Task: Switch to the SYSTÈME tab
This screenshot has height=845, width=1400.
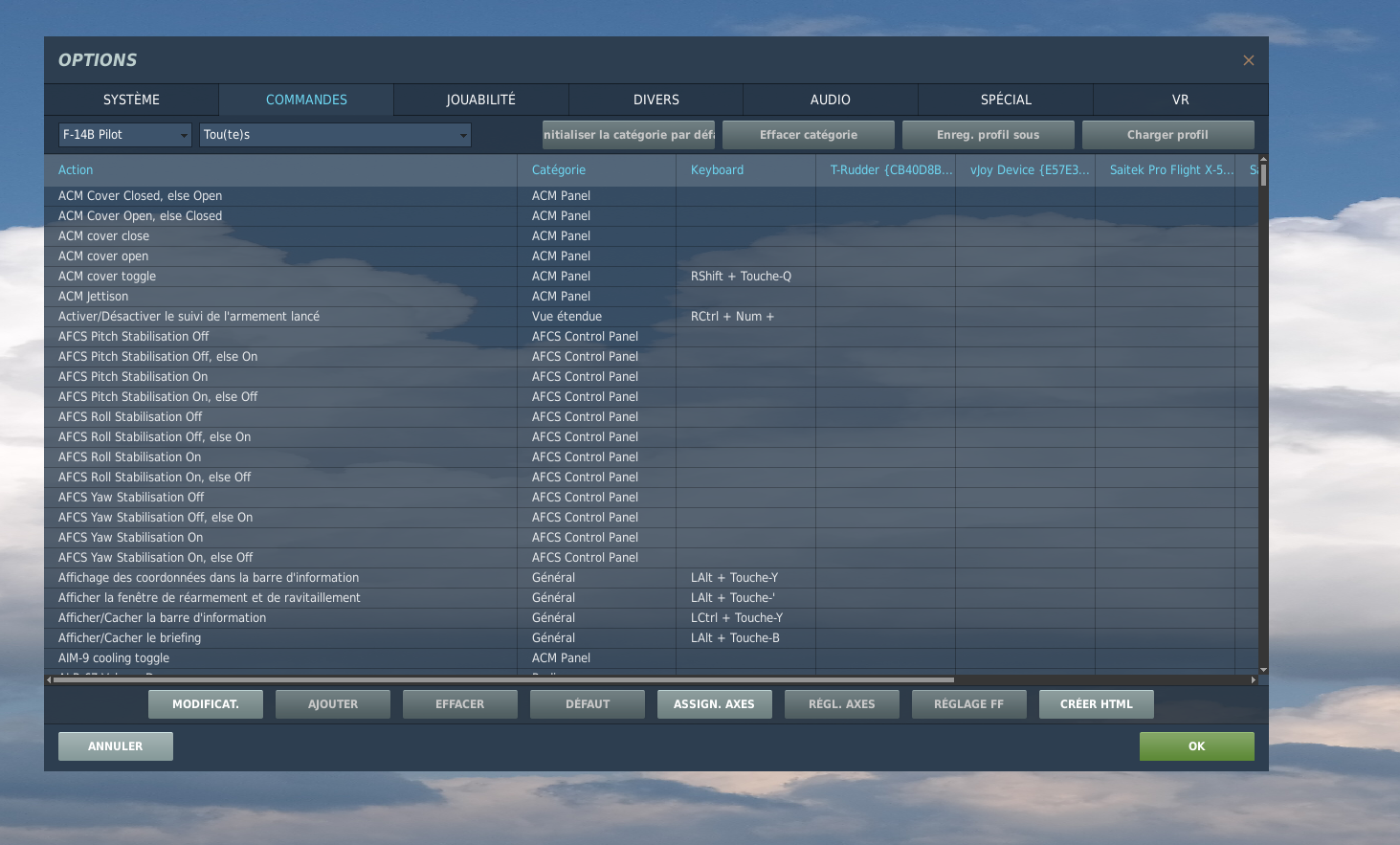Action: pyautogui.click(x=131, y=100)
